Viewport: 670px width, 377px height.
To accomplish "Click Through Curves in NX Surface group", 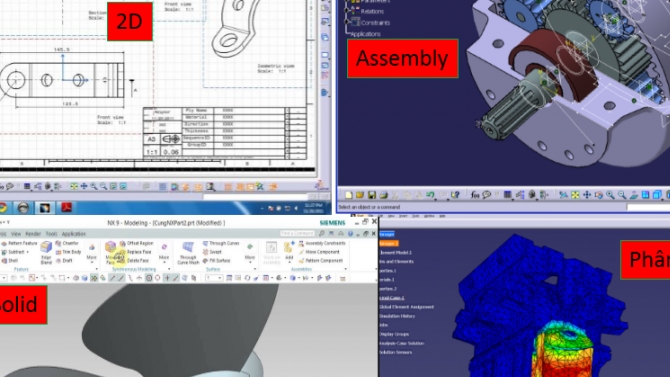I will 220,243.
